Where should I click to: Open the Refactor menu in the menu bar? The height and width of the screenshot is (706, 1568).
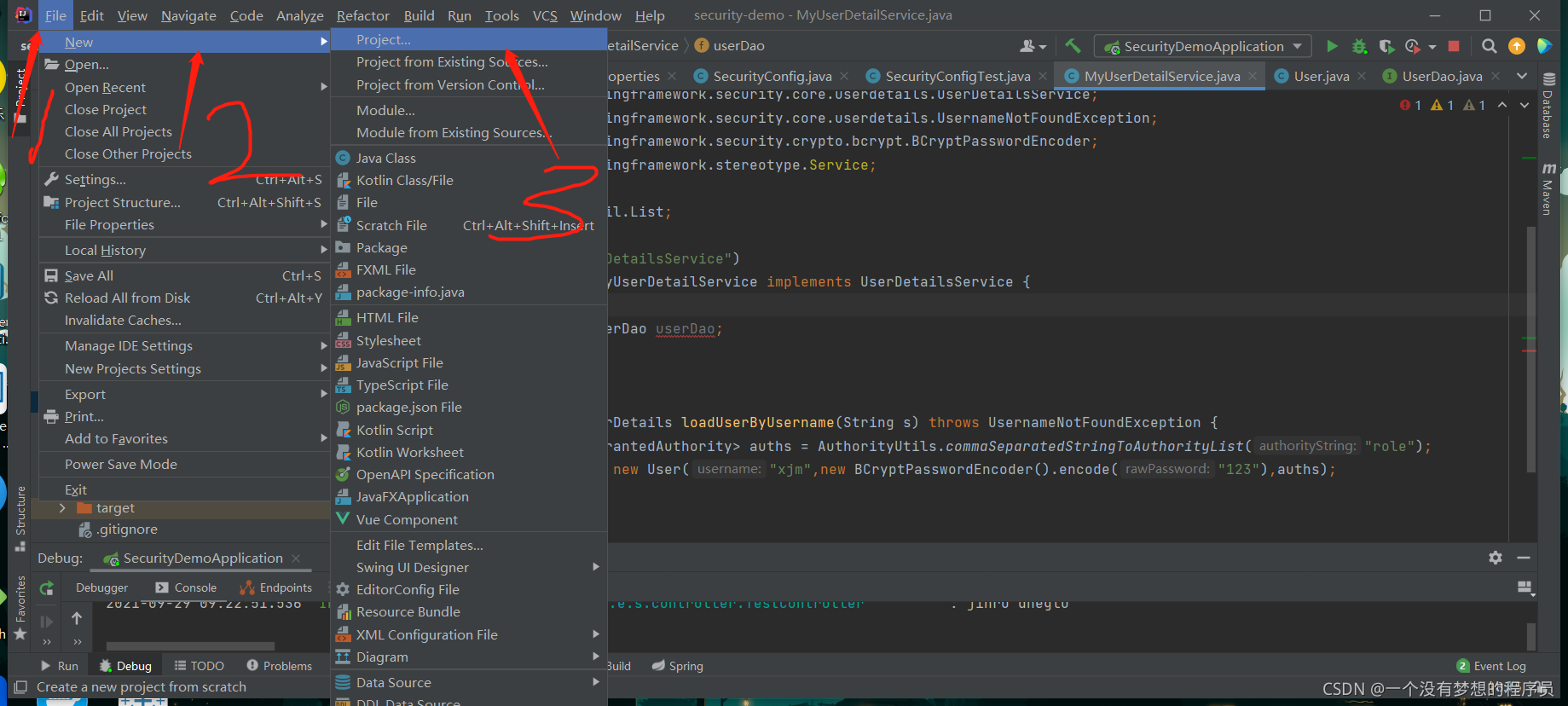click(362, 15)
